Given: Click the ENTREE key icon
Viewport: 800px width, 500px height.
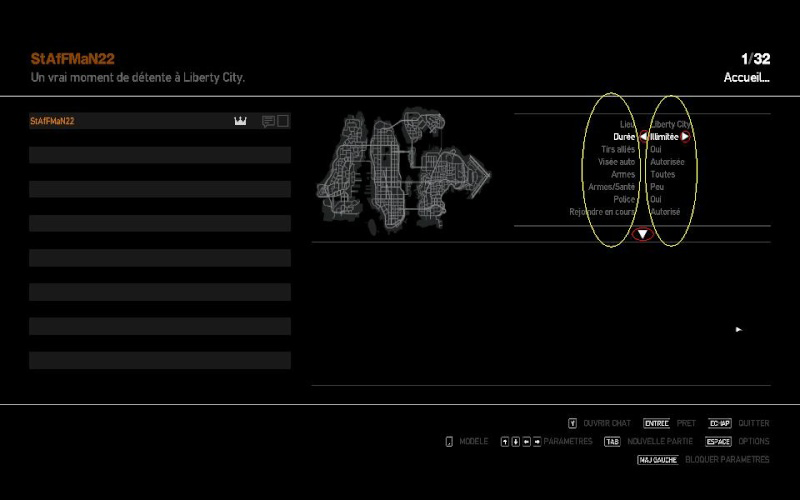Looking at the screenshot, I should 656,423.
